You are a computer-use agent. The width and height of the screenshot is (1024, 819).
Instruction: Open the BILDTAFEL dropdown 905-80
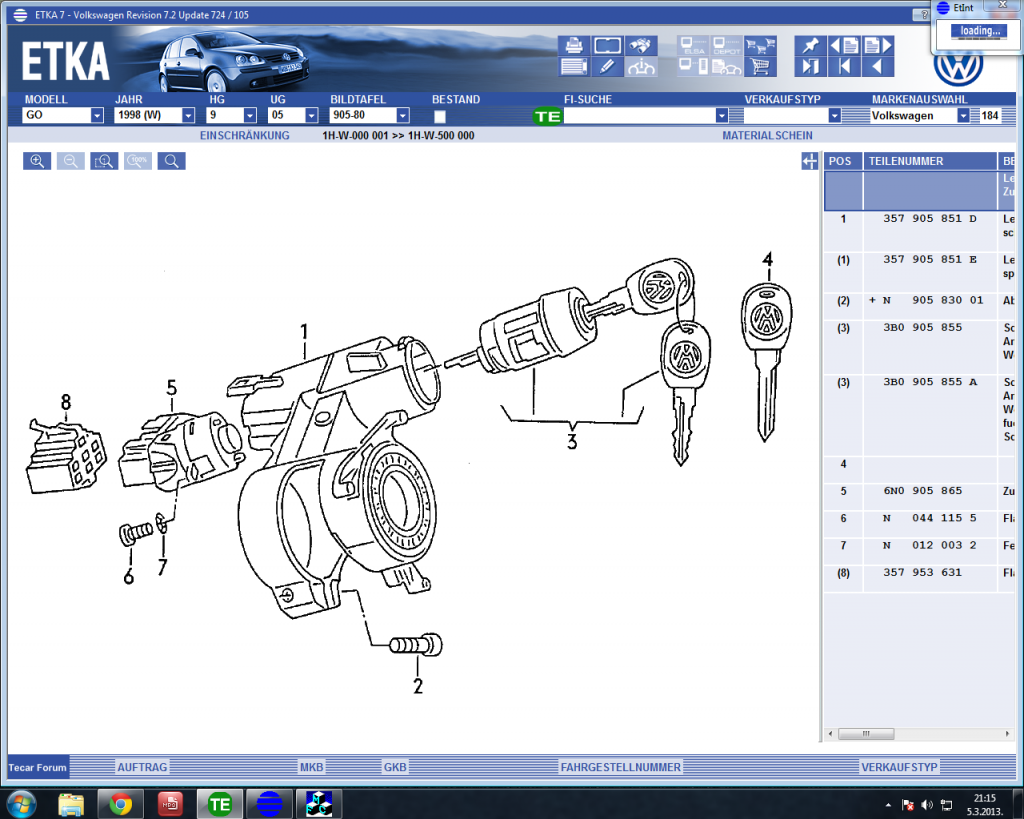(402, 116)
